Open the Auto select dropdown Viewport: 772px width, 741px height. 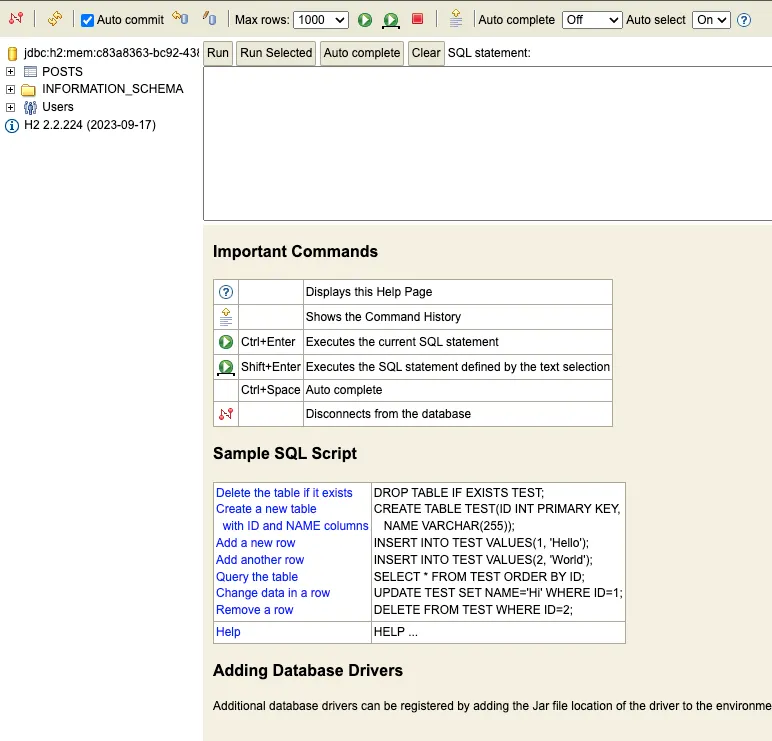coord(711,20)
